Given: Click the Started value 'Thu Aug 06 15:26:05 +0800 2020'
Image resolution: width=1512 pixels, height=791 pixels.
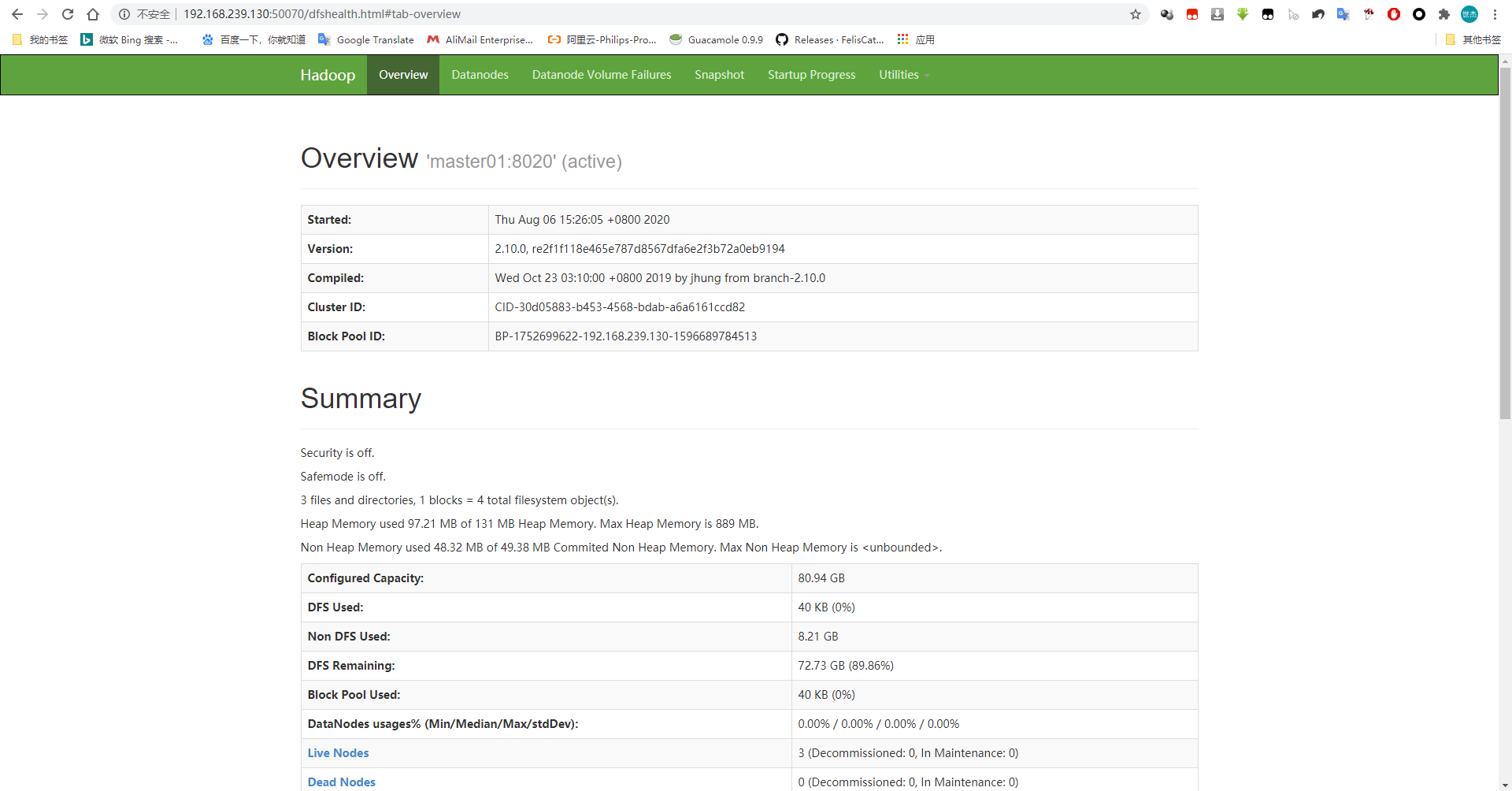Looking at the screenshot, I should (x=582, y=220).
